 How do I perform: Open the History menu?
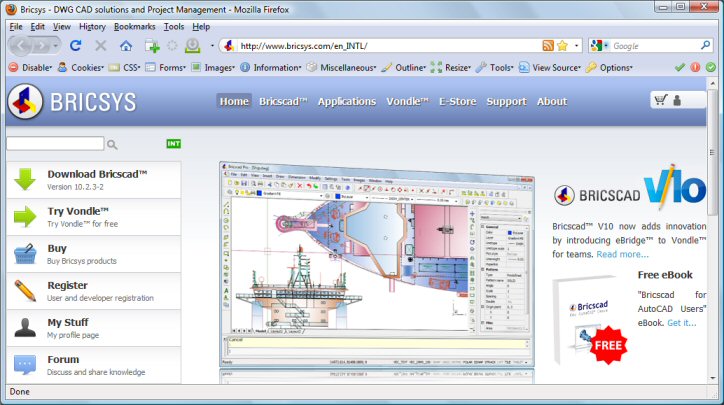pos(92,26)
